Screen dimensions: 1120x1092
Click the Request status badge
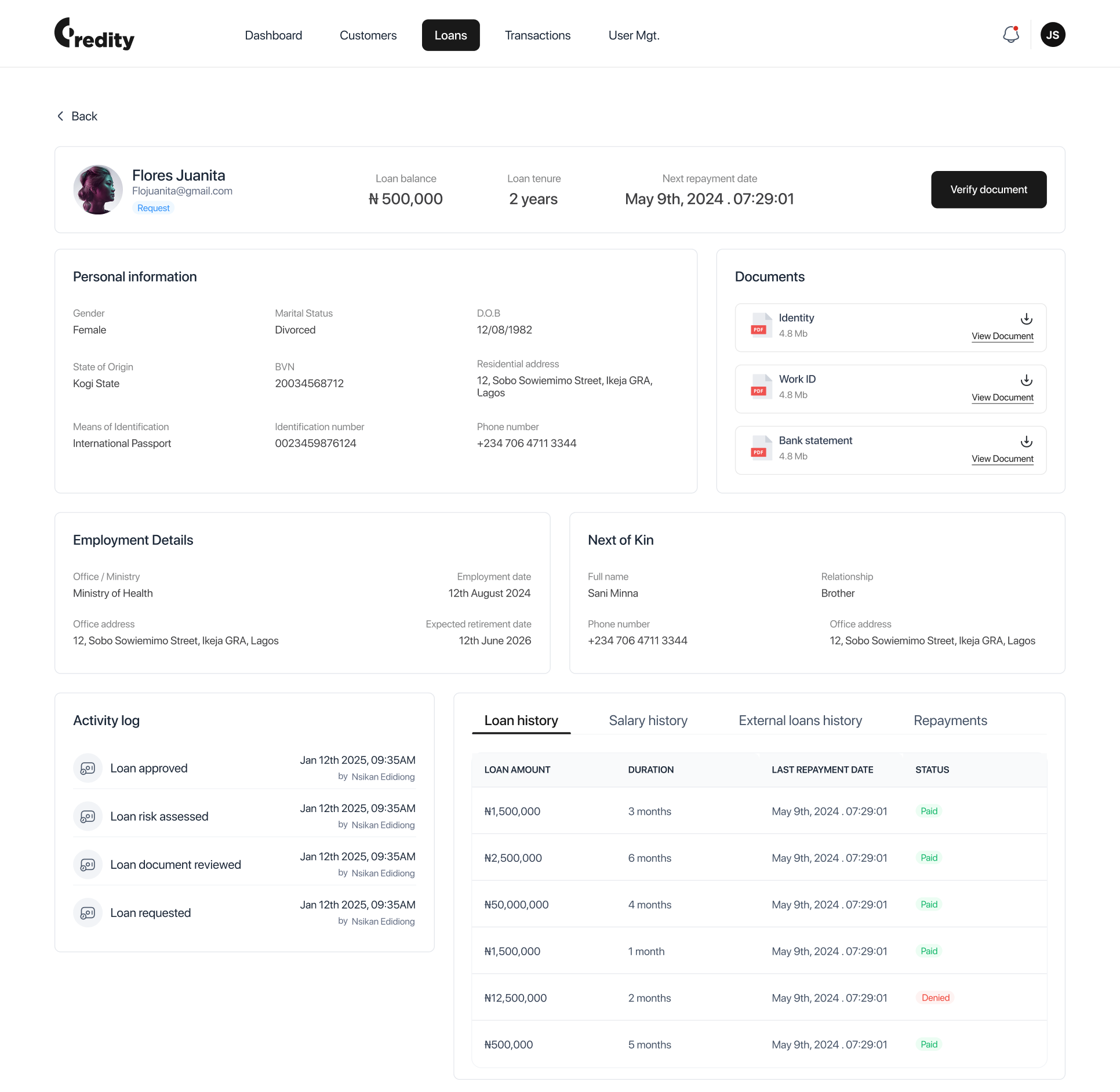(153, 208)
